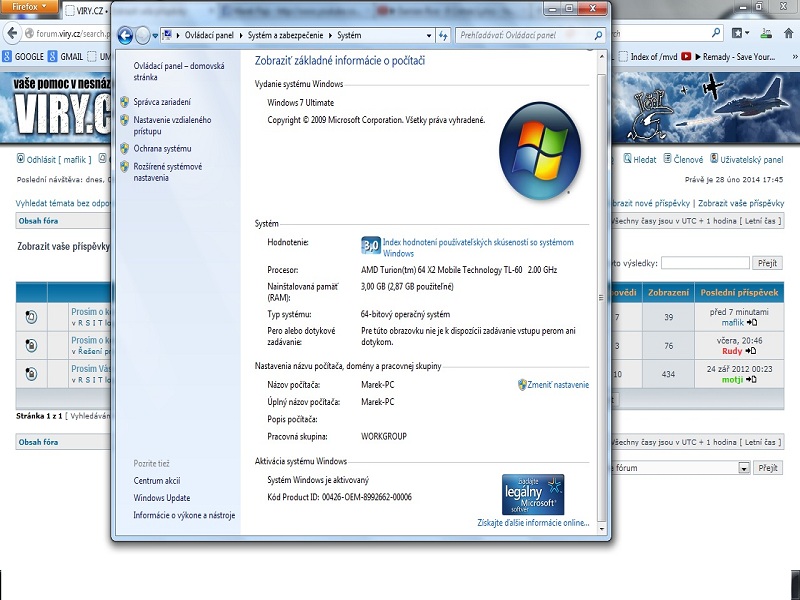Click Zobrazení column header

click(668, 292)
